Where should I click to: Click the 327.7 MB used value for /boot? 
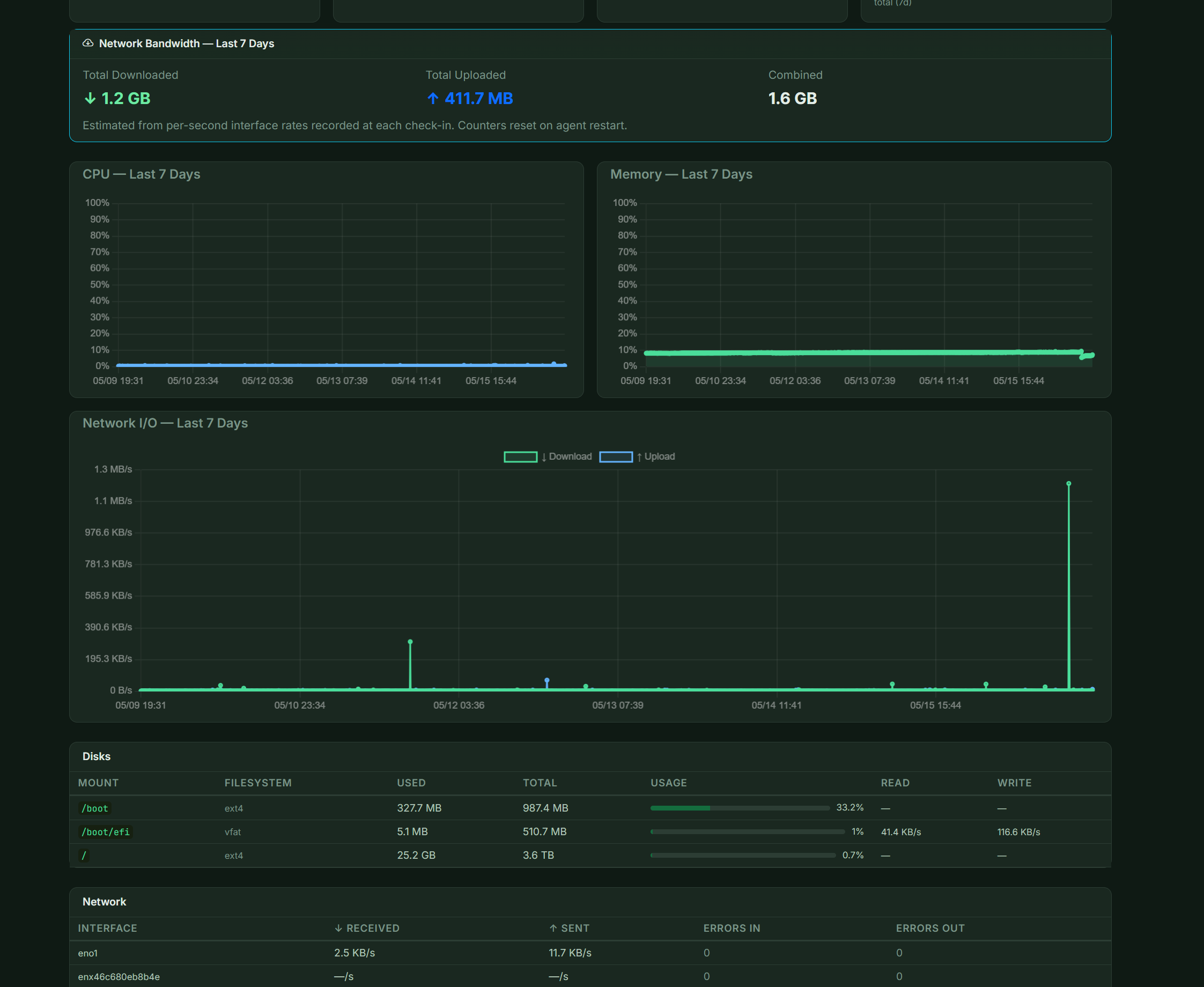click(x=419, y=808)
